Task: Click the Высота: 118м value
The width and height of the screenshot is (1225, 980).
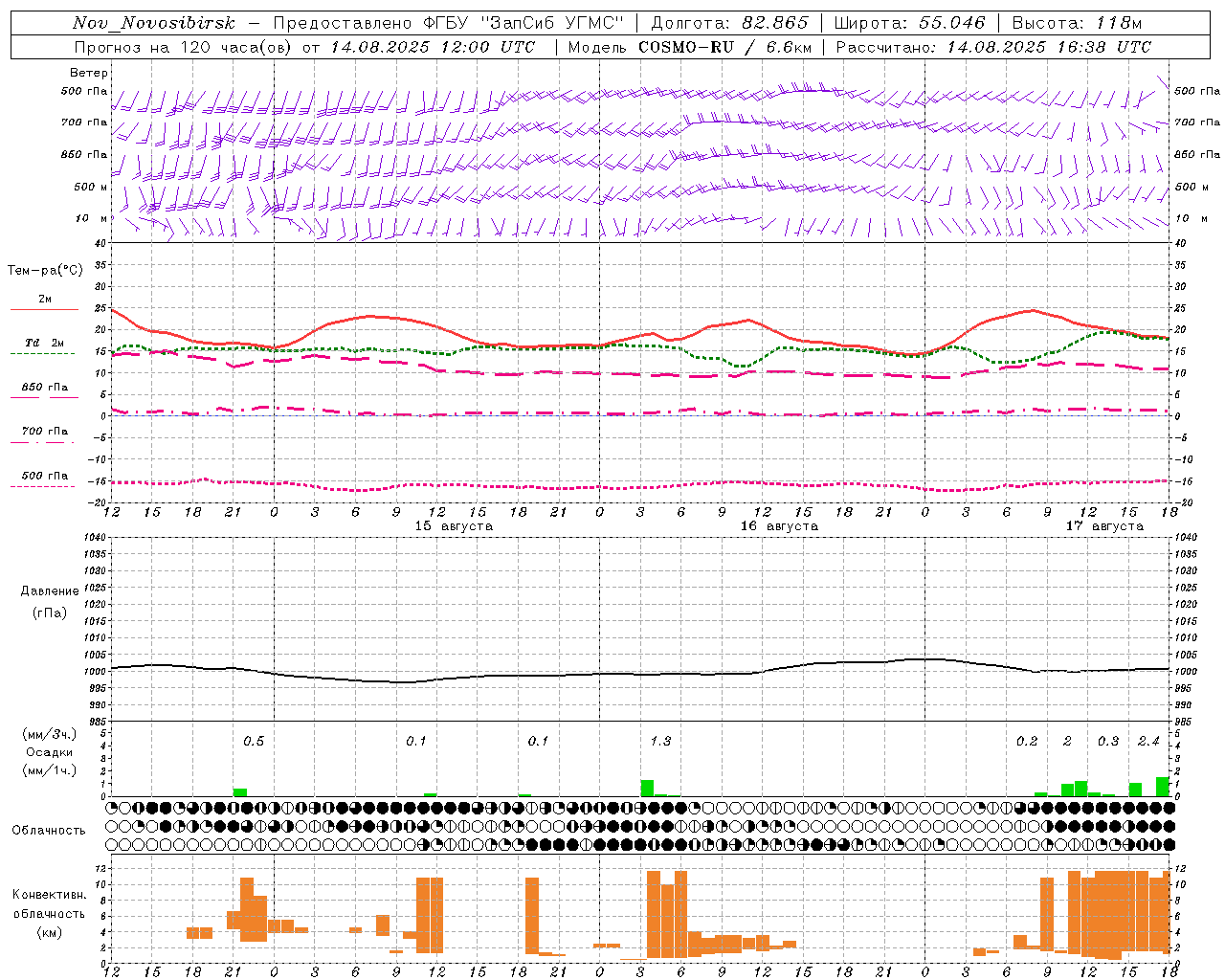Action: (1078, 23)
